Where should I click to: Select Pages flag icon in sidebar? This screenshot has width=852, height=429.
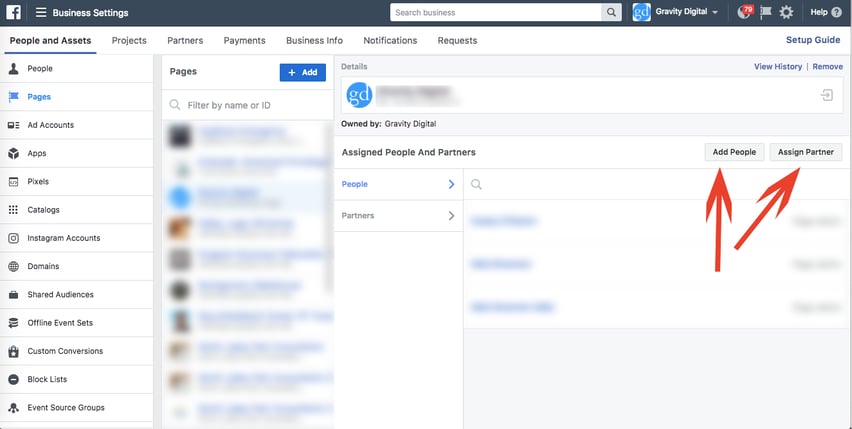coord(14,97)
